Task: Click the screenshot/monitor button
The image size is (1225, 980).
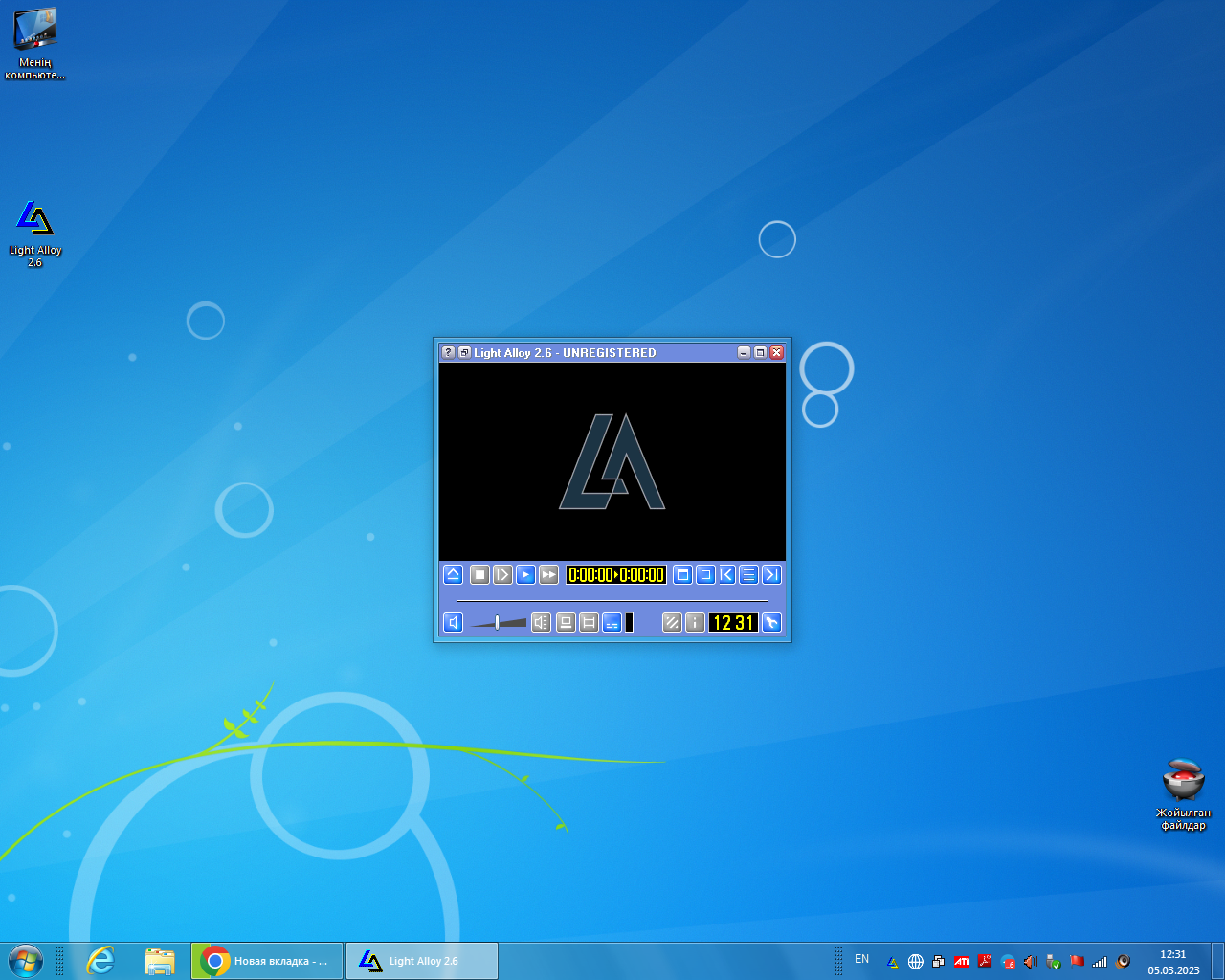Action: (566, 622)
